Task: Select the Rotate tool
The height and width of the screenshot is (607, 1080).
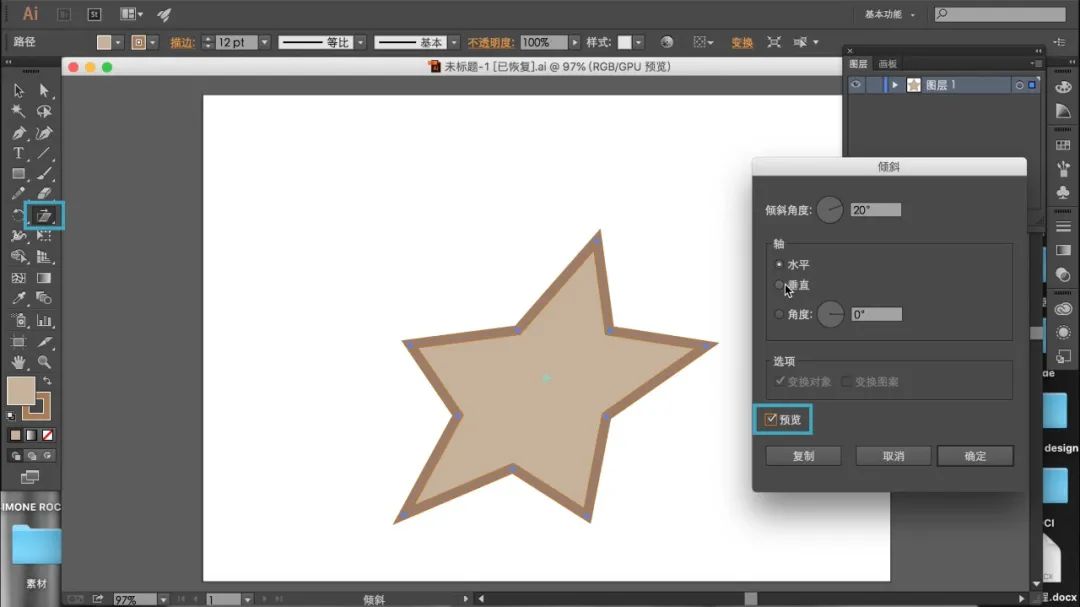Action: [19, 216]
